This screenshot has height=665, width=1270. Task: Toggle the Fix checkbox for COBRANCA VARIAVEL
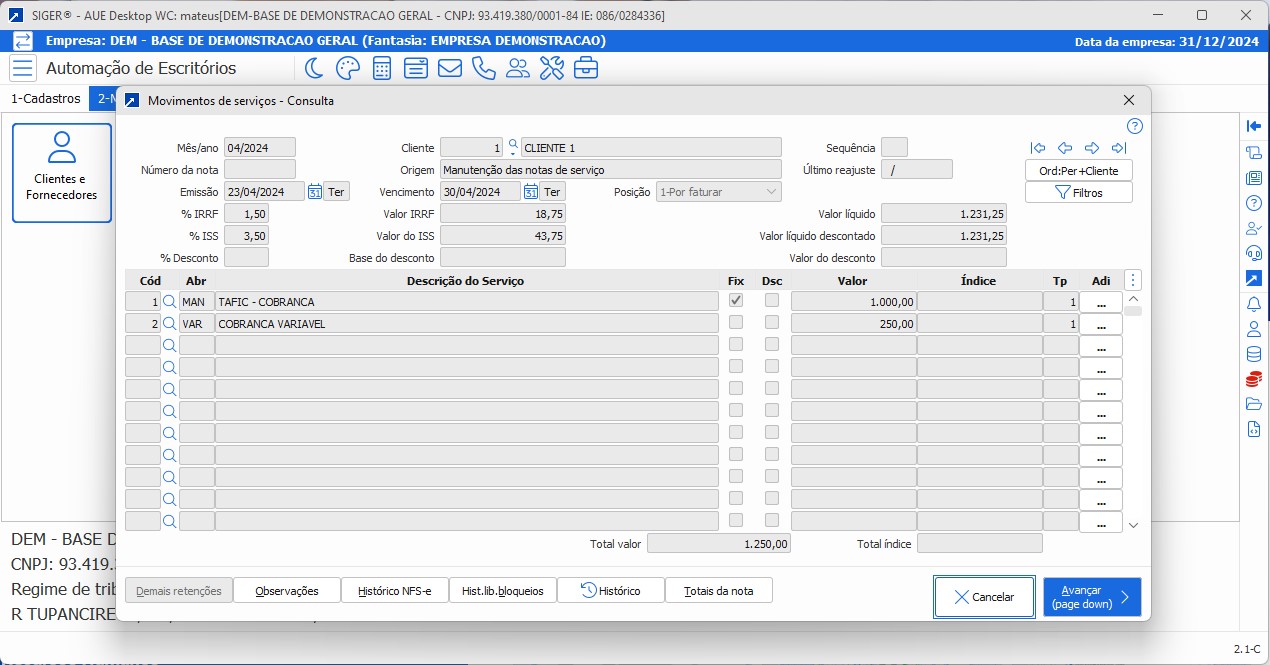click(x=736, y=323)
